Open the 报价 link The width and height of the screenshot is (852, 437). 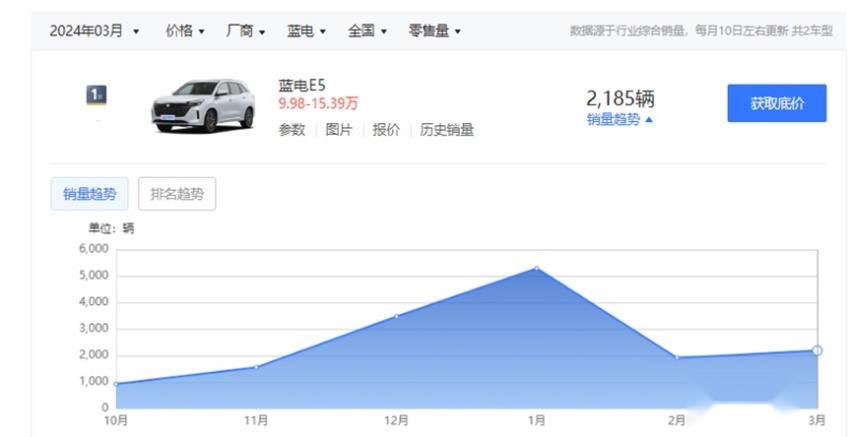(x=386, y=130)
